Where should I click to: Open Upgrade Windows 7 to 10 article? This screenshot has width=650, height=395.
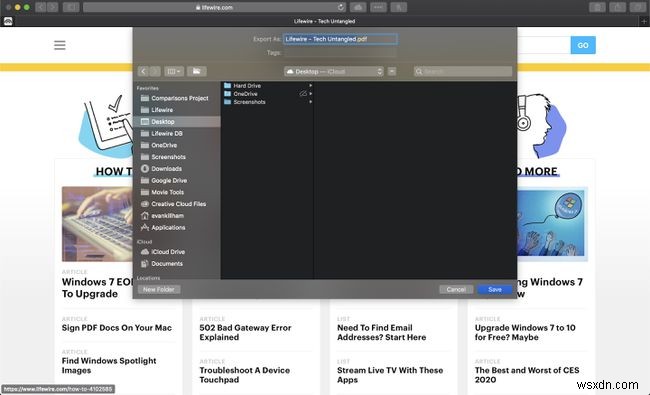pyautogui.click(x=525, y=332)
